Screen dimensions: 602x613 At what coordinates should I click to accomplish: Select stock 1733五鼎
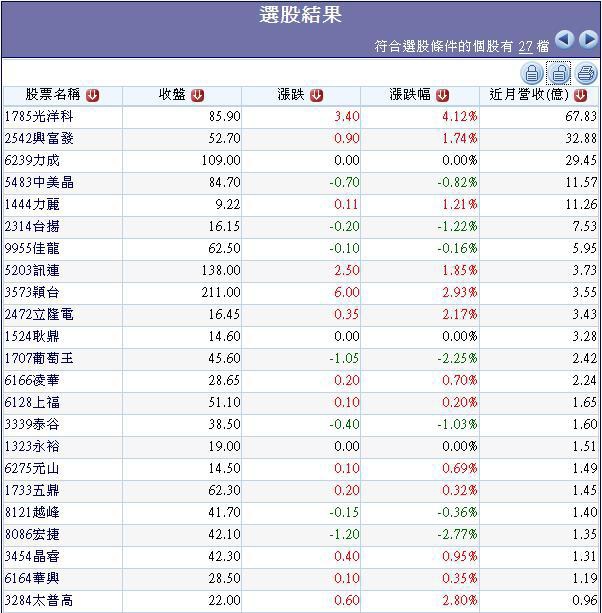32,490
